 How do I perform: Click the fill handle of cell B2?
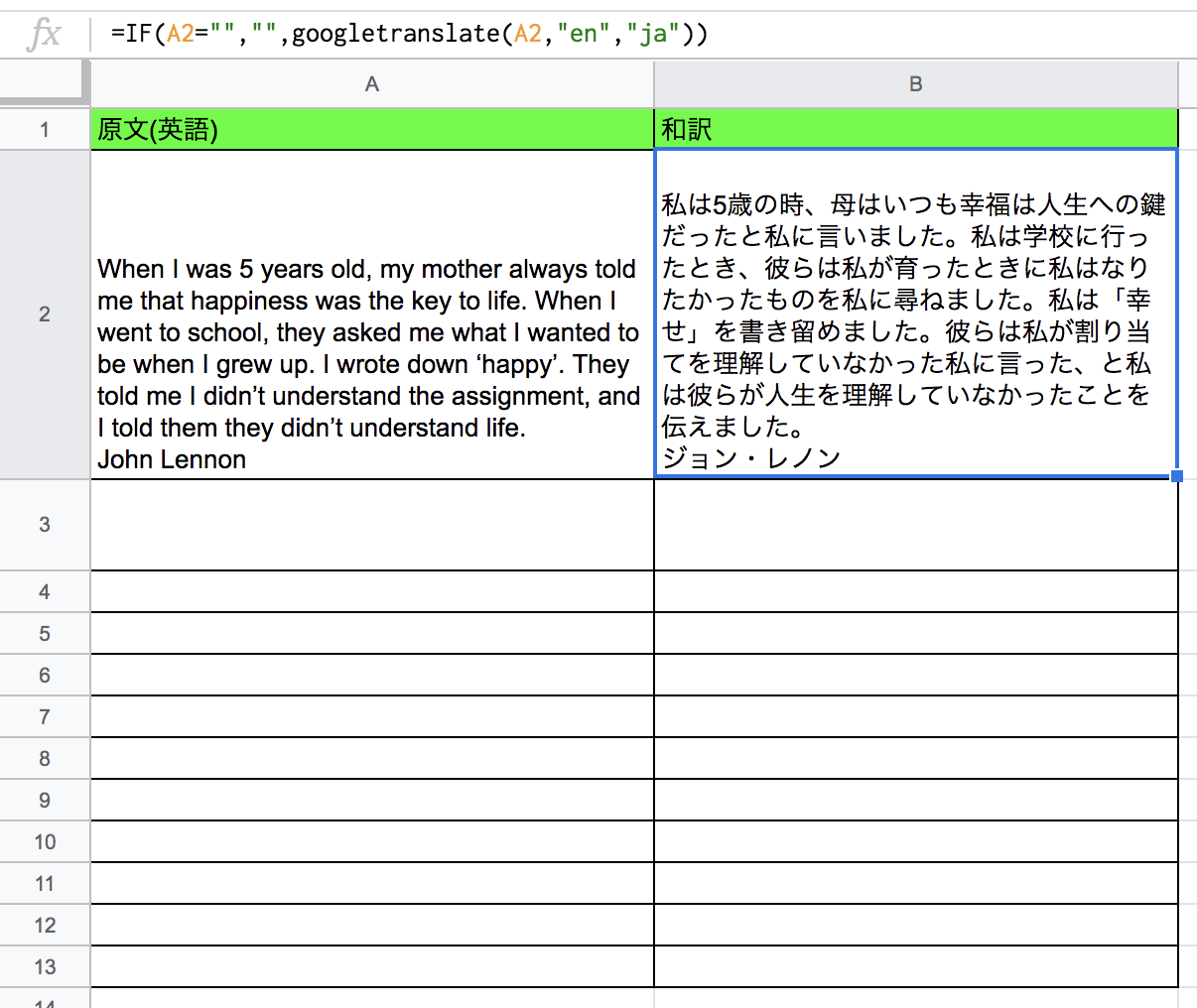[1177, 477]
